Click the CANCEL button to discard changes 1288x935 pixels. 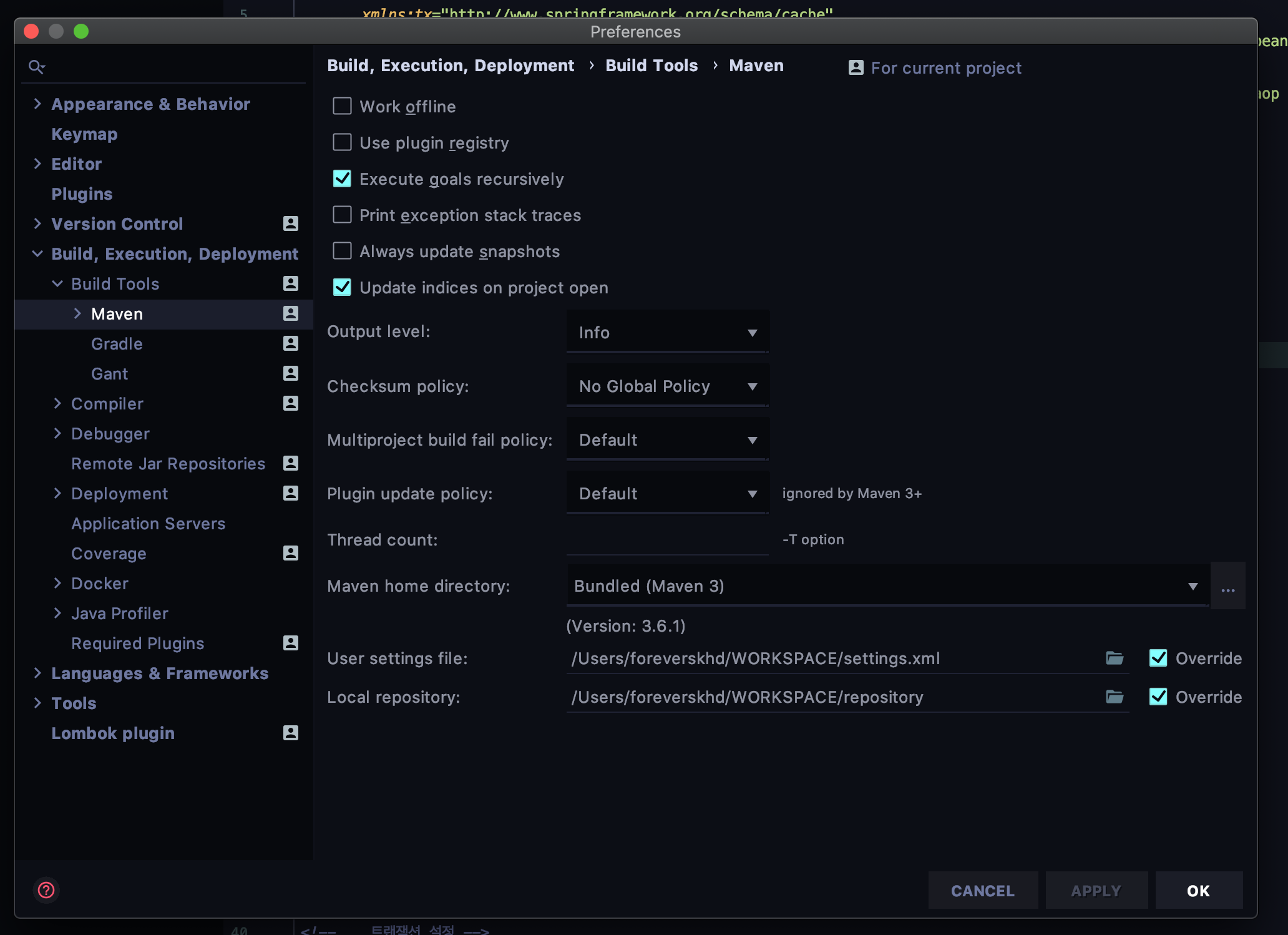point(983,890)
